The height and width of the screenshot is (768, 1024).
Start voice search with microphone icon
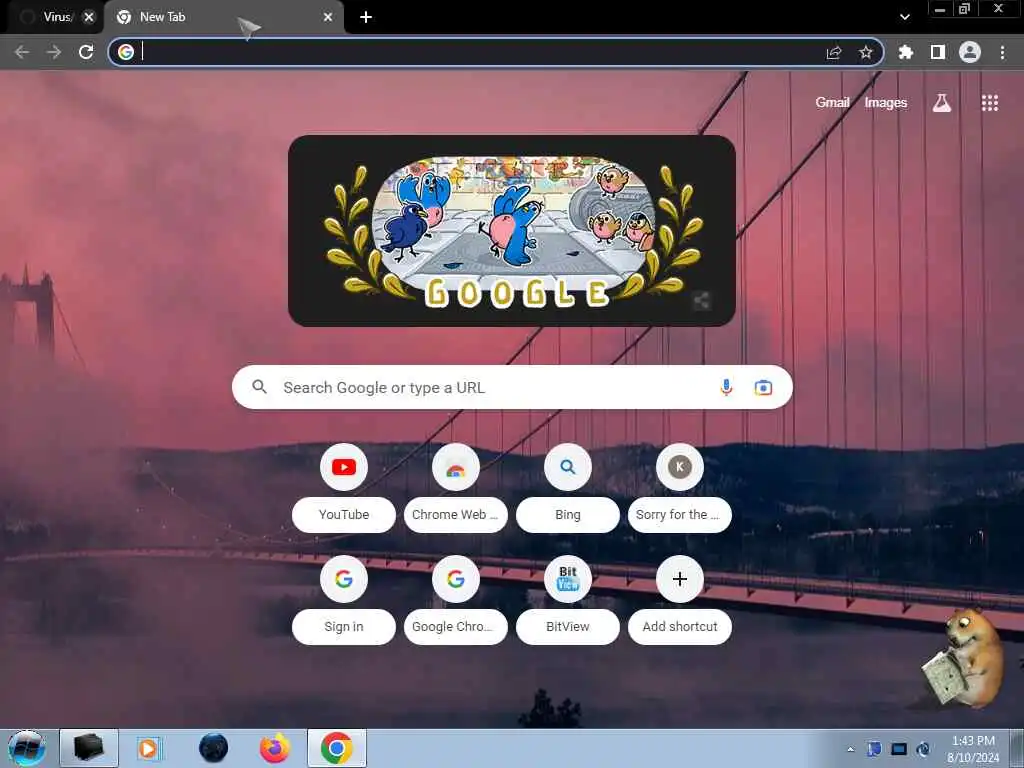click(x=726, y=387)
